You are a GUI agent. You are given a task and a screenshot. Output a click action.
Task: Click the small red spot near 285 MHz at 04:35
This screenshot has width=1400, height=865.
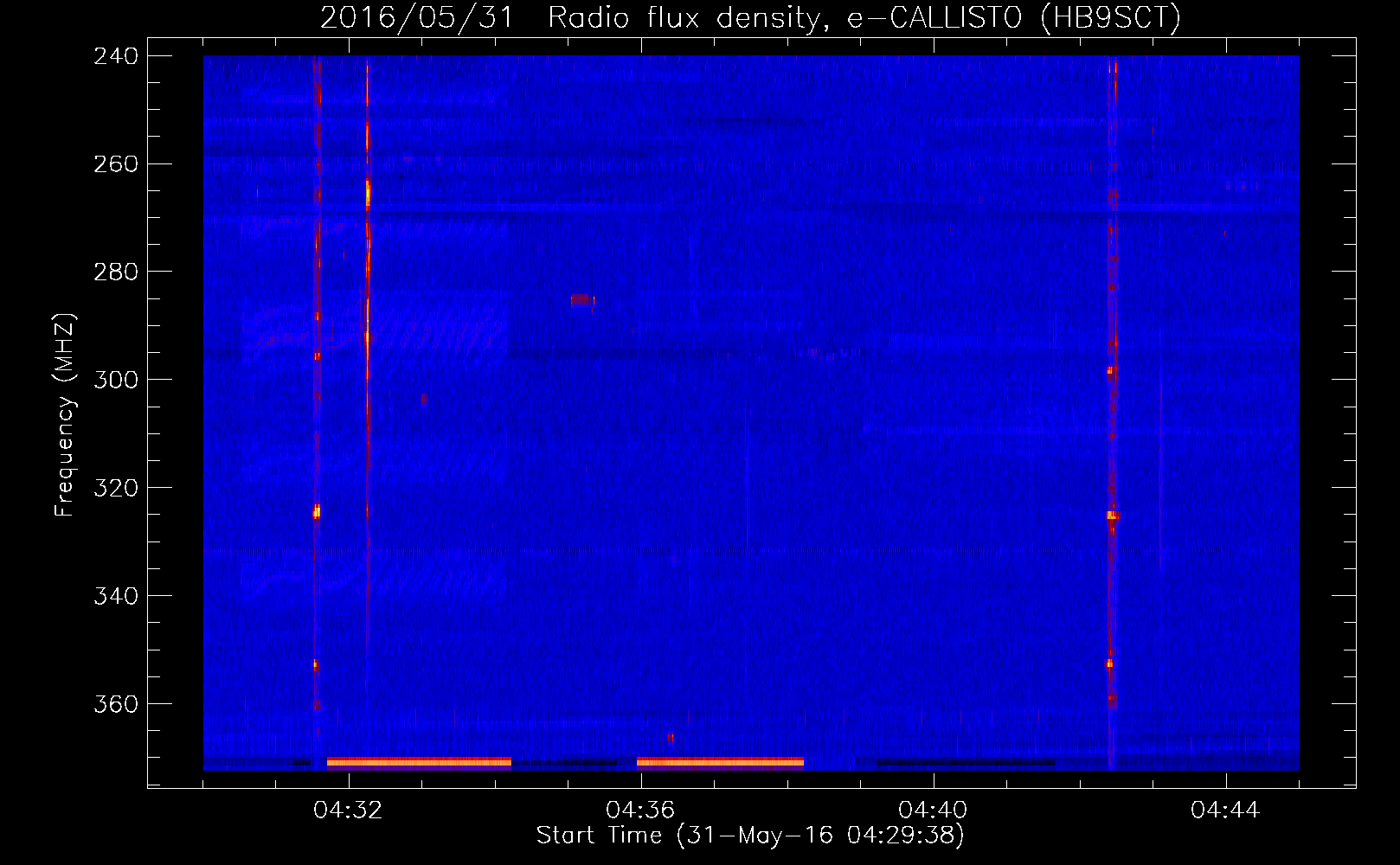(x=581, y=299)
